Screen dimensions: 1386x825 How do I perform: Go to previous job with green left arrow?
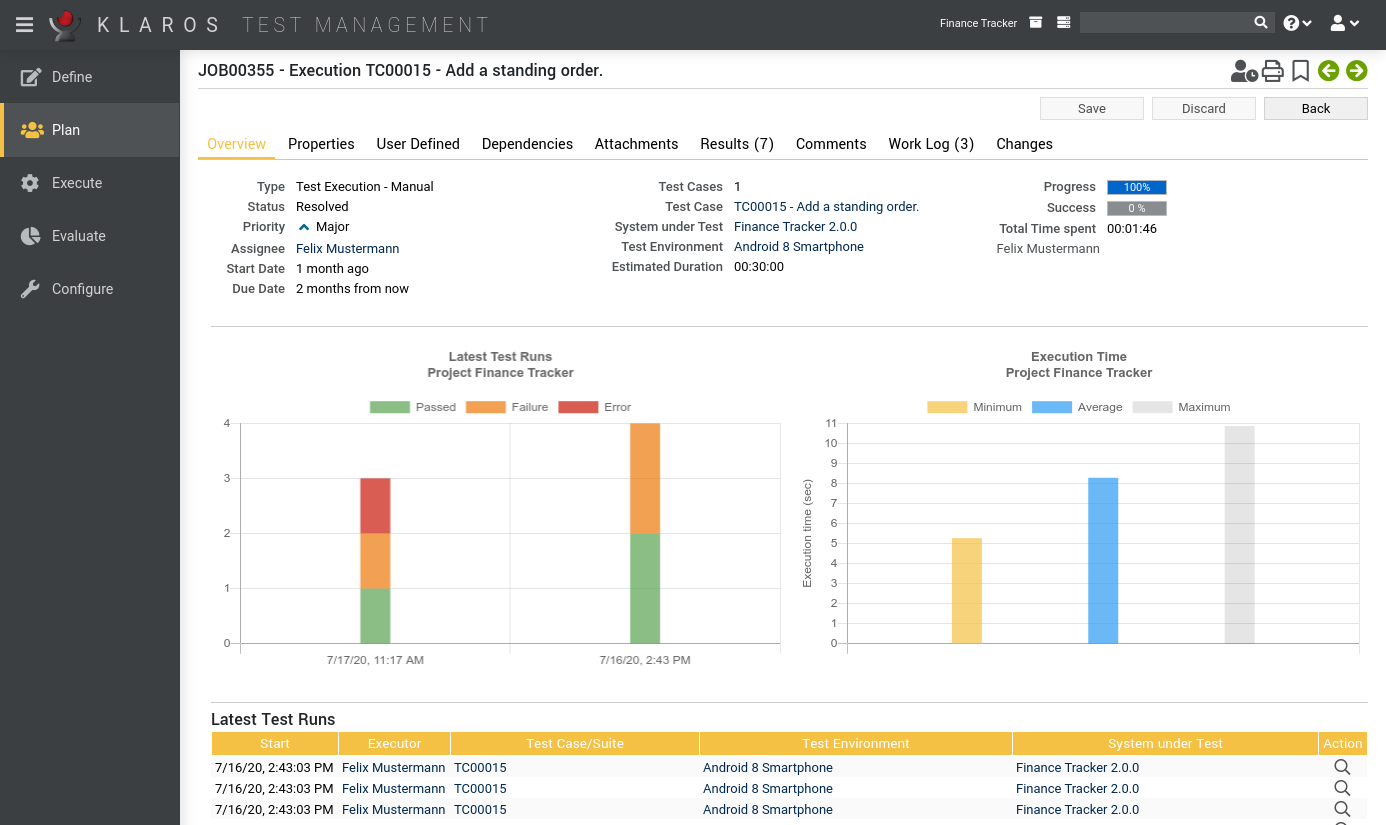tap(1328, 70)
